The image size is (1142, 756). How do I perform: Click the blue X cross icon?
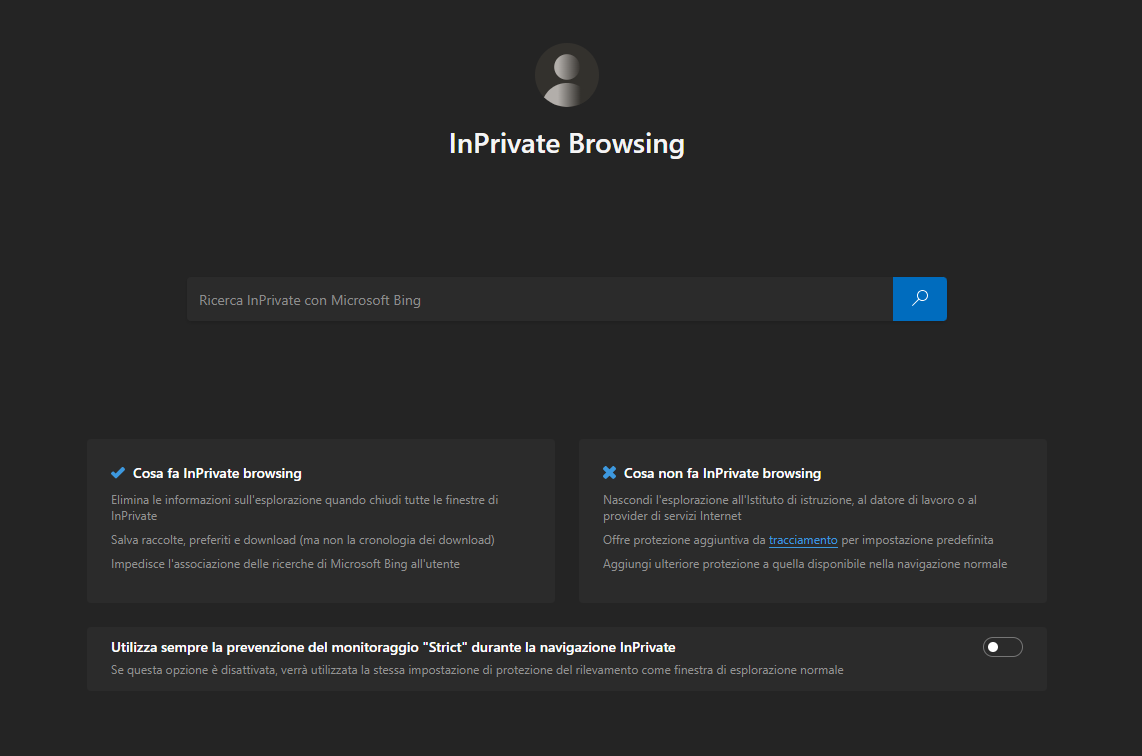tap(609, 473)
